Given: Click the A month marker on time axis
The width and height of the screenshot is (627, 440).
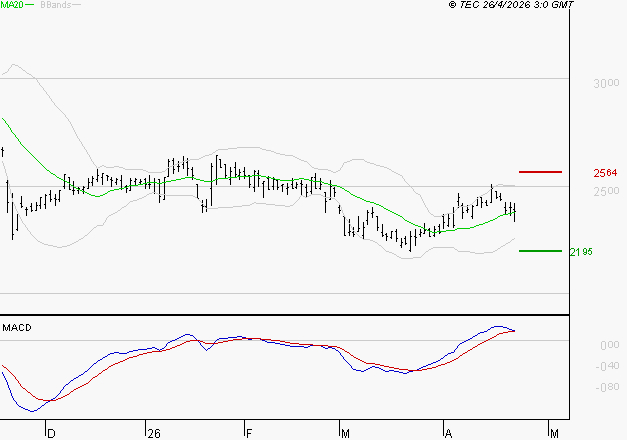Looking at the screenshot, I should (x=449, y=434).
